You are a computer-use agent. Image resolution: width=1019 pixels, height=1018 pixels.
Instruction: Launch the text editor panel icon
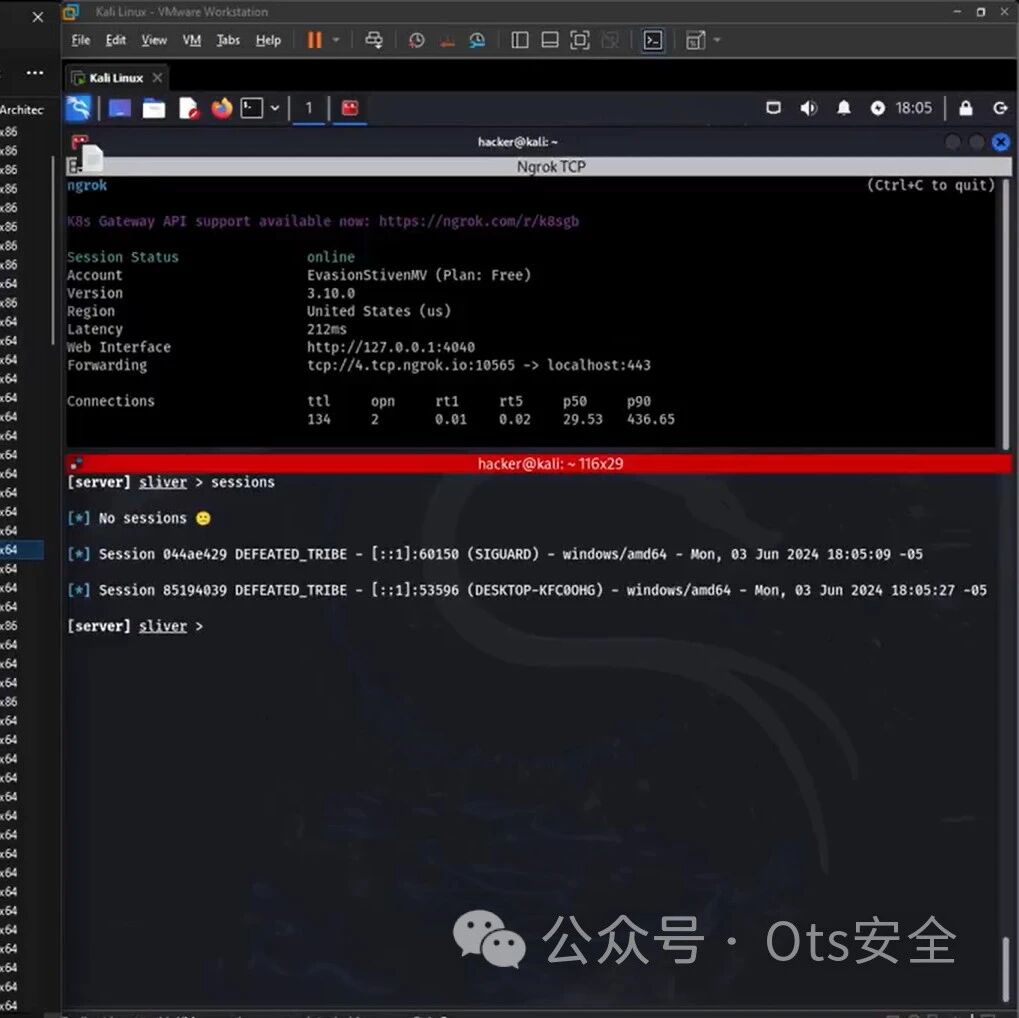188,108
